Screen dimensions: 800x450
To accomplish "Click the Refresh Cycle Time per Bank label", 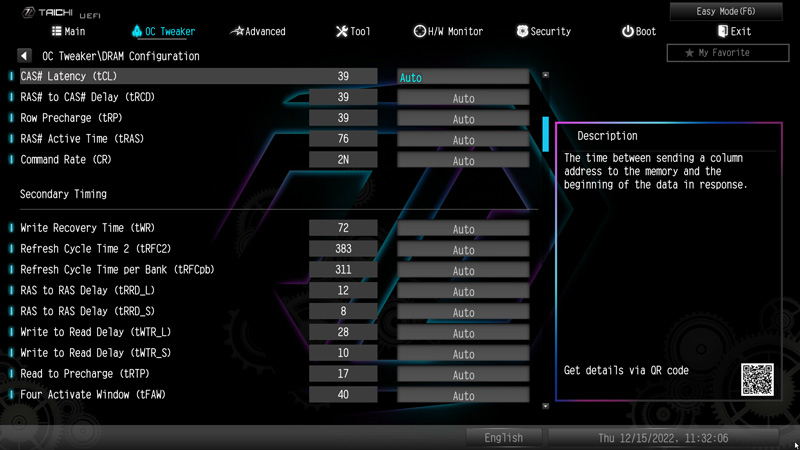I will (117, 270).
